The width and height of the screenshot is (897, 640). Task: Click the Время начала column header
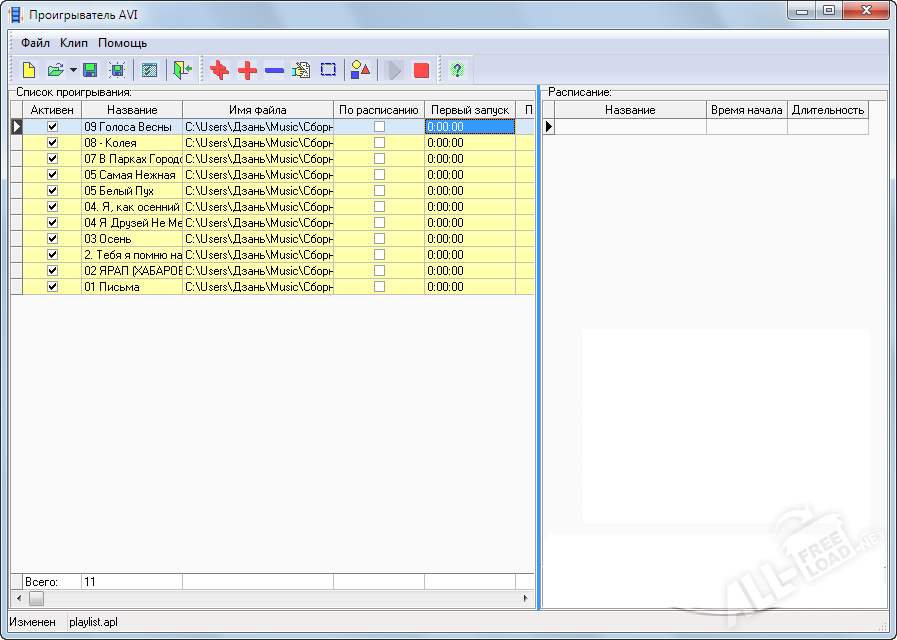coord(746,110)
